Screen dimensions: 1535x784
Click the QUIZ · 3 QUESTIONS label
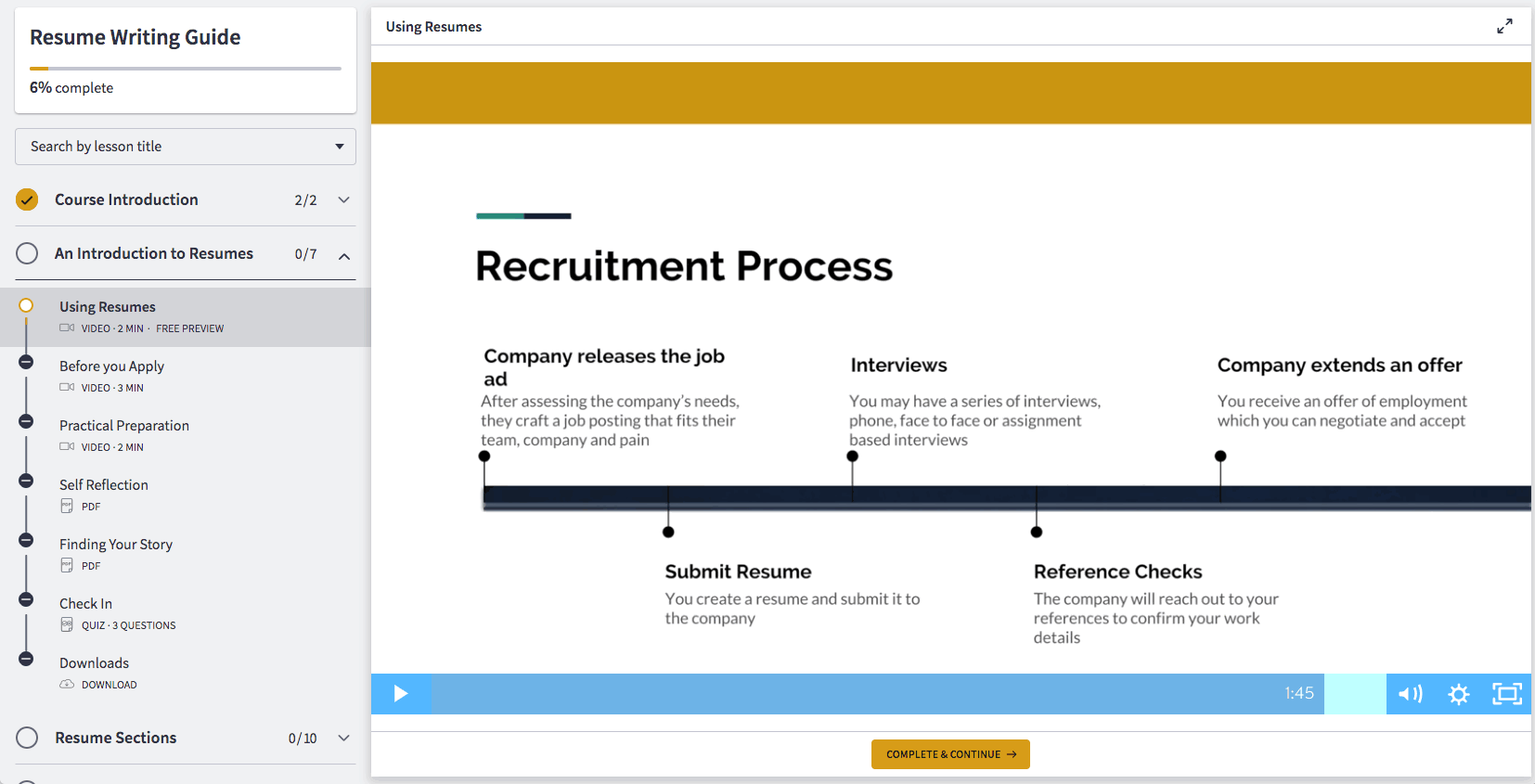pyautogui.click(x=128, y=625)
